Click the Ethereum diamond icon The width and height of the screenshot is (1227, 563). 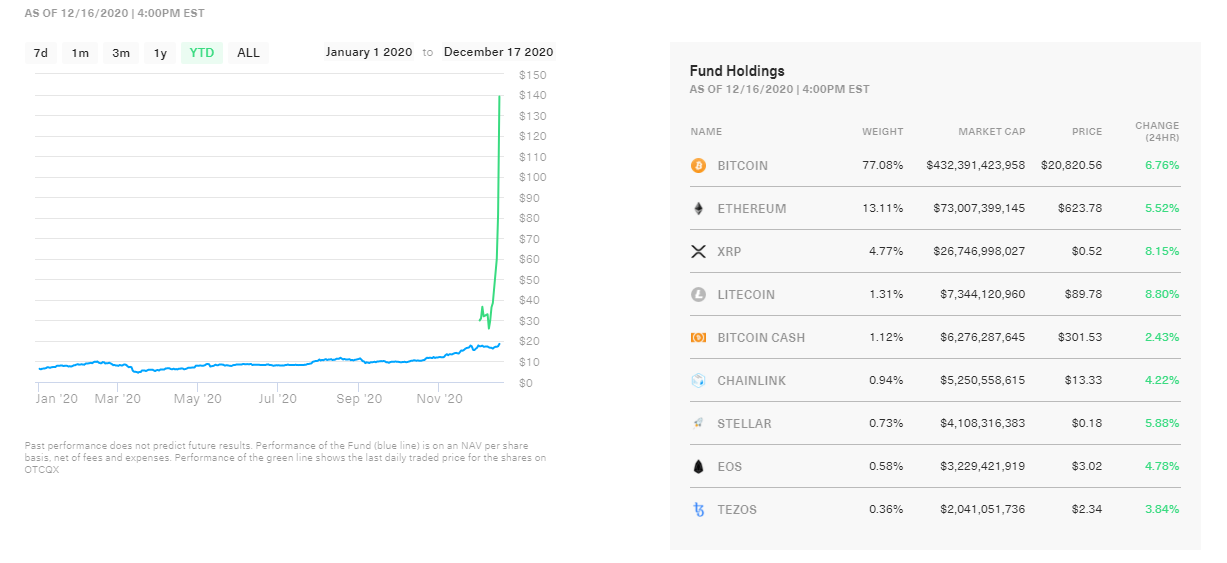pos(698,208)
